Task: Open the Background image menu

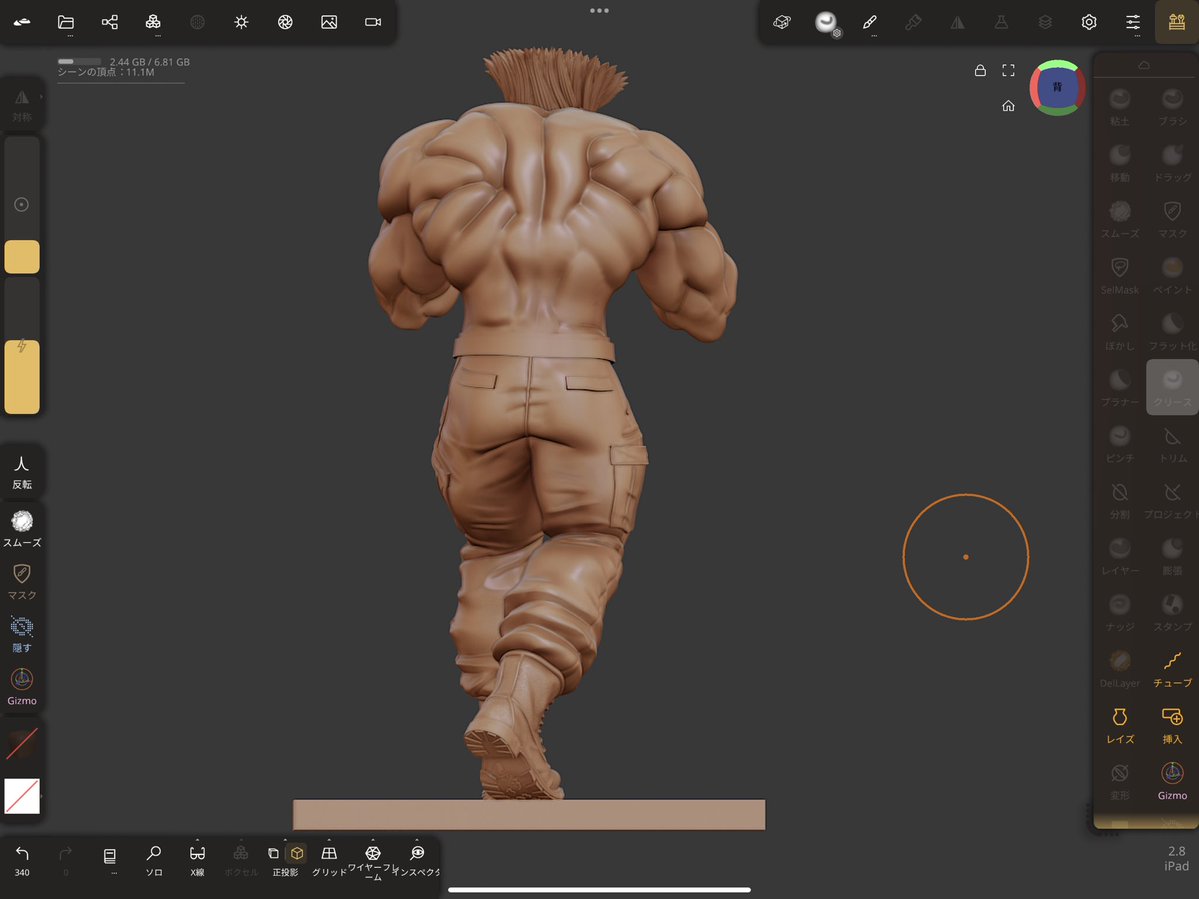Action: pyautogui.click(x=329, y=22)
